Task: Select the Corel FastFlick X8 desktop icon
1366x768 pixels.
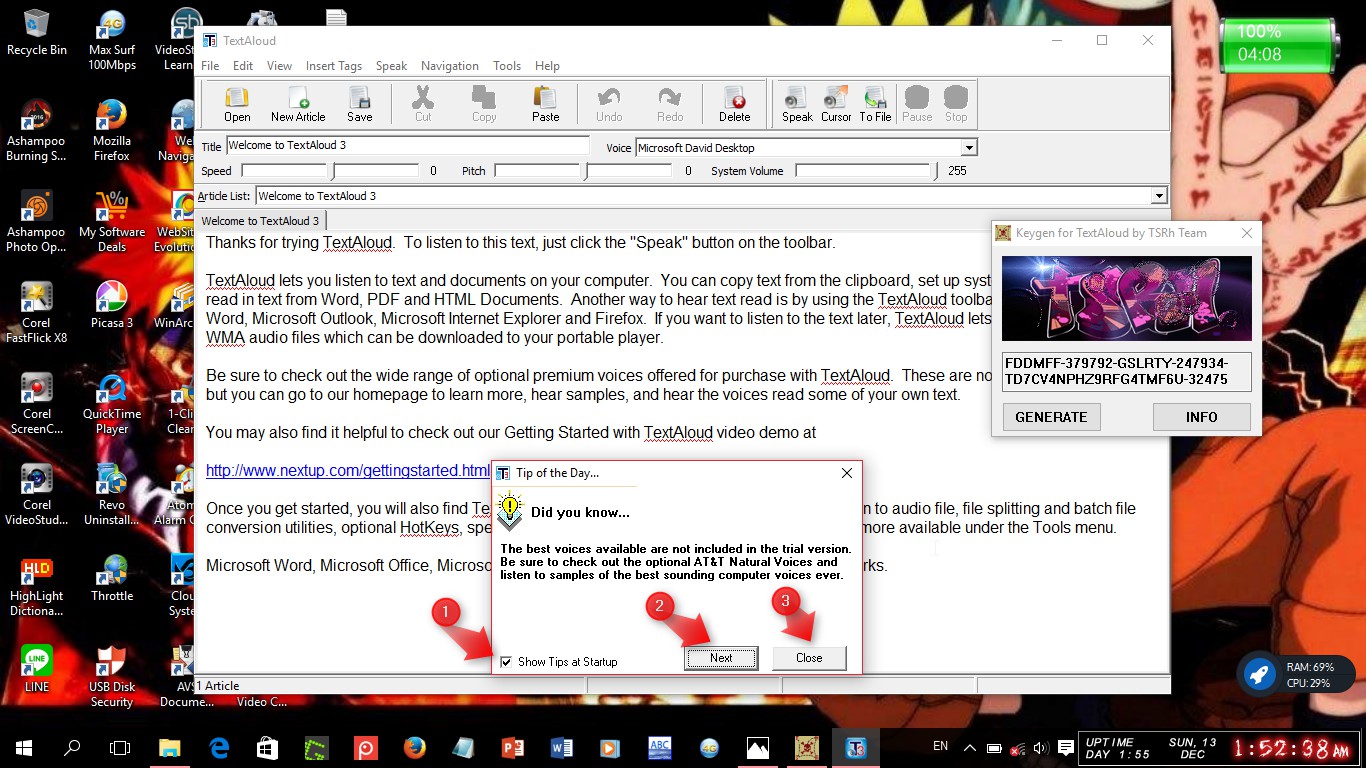Action: pos(37,312)
